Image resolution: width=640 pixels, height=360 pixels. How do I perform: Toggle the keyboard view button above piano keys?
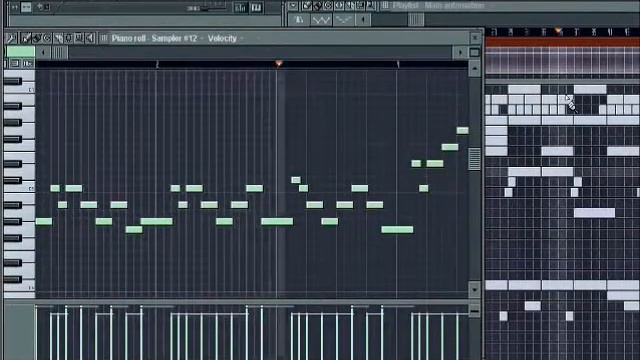28,63
